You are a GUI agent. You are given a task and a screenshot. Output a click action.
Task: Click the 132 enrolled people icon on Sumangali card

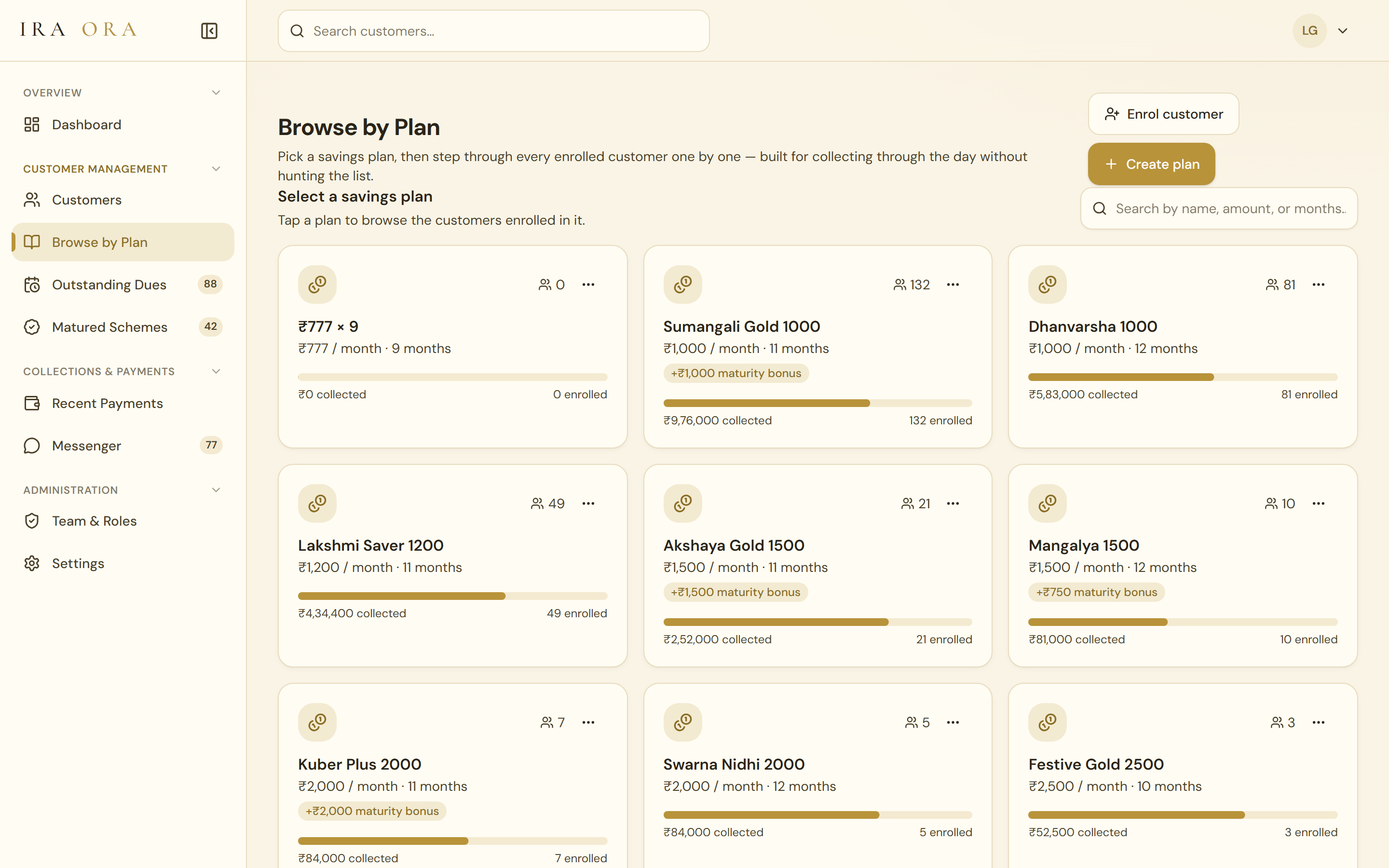coord(899,285)
